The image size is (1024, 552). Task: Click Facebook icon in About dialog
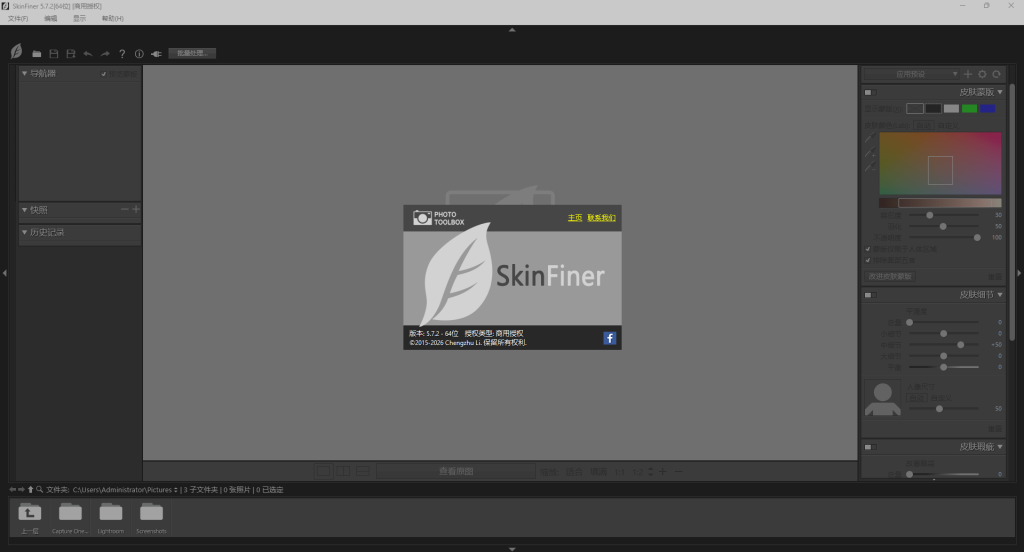(609, 338)
